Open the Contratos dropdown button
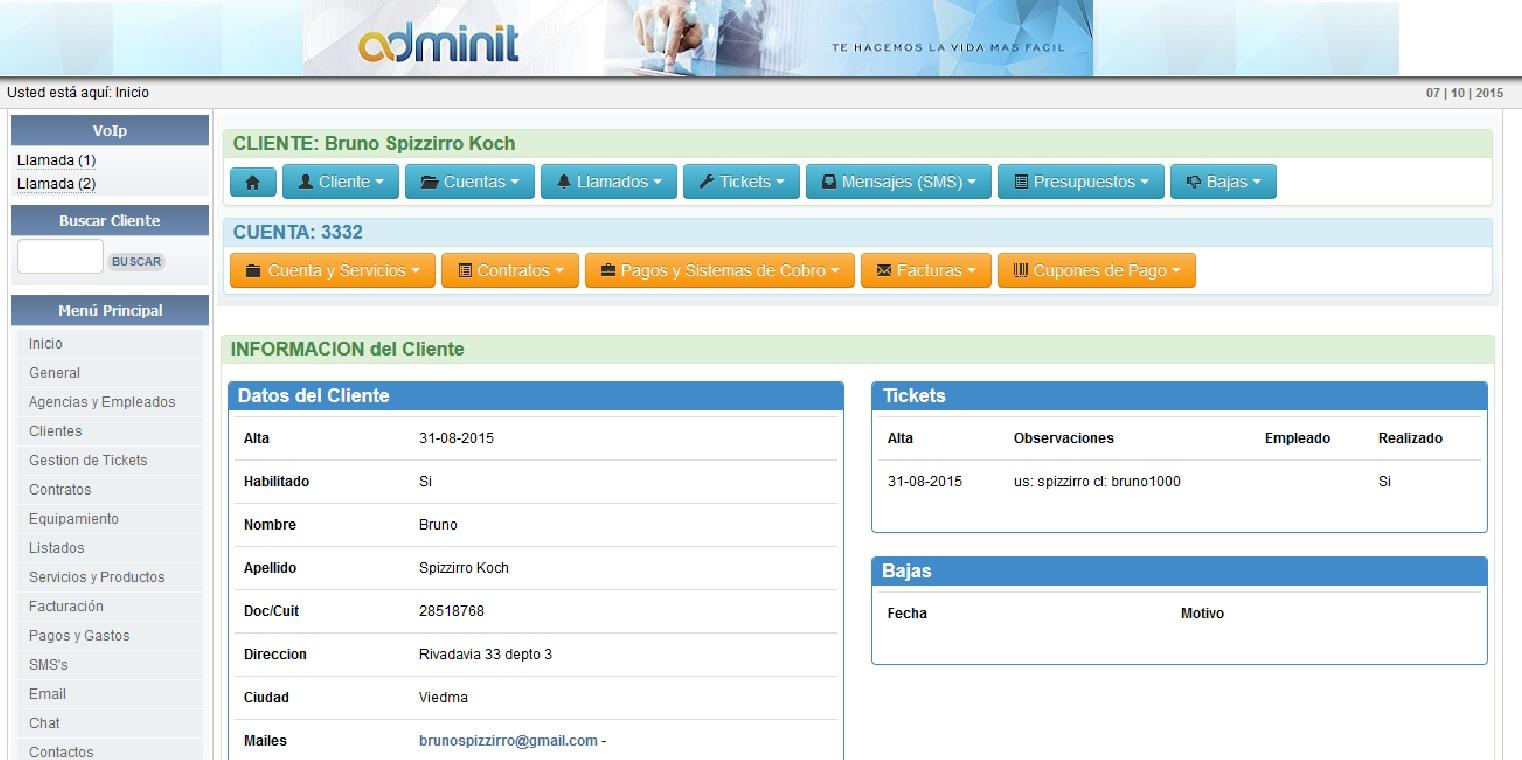Screen dimensions: 1522x760 click(x=510, y=271)
